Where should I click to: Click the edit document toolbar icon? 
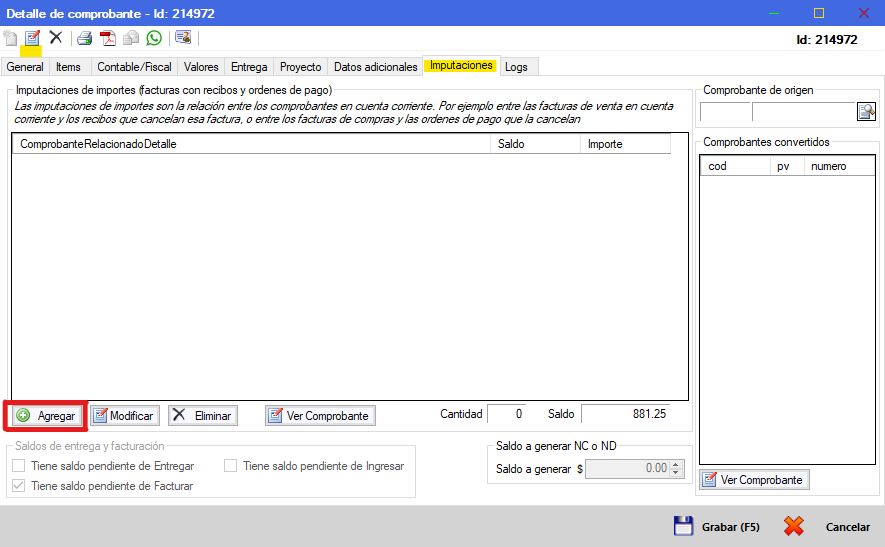(x=32, y=38)
